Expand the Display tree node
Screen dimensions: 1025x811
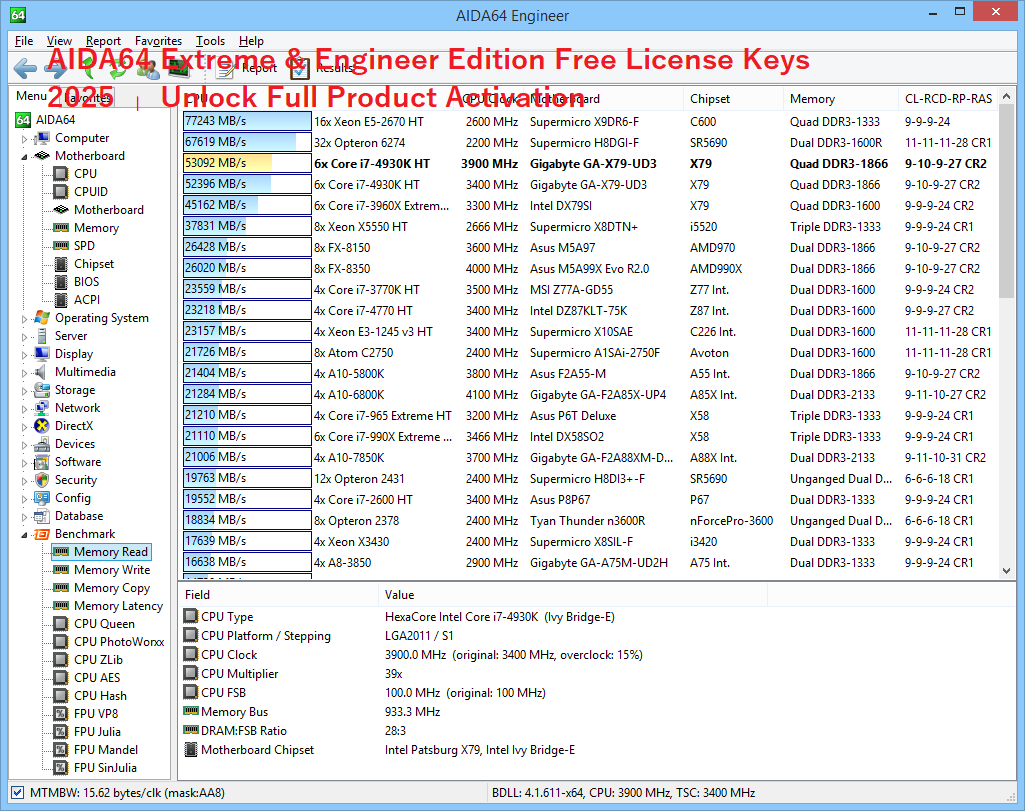tap(24, 354)
